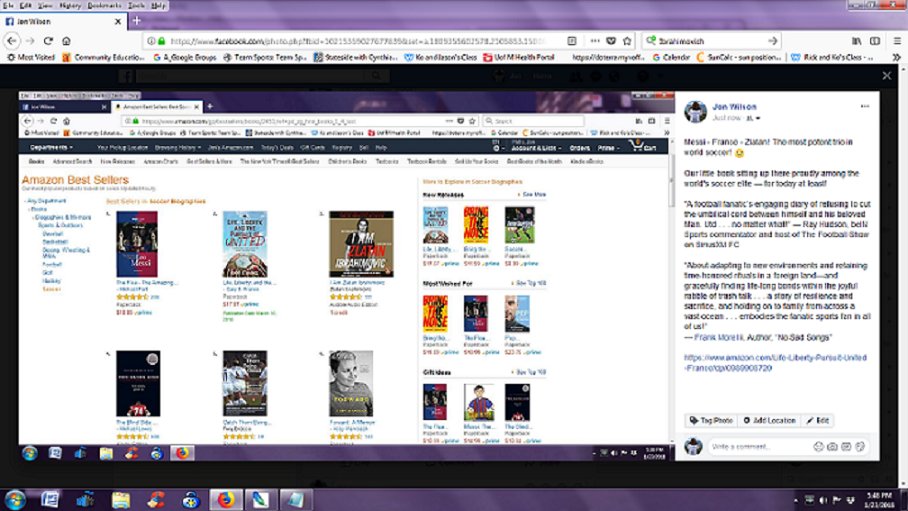Insert an emoji in comment box
Viewport: 908px width, 511px height.
[818, 447]
